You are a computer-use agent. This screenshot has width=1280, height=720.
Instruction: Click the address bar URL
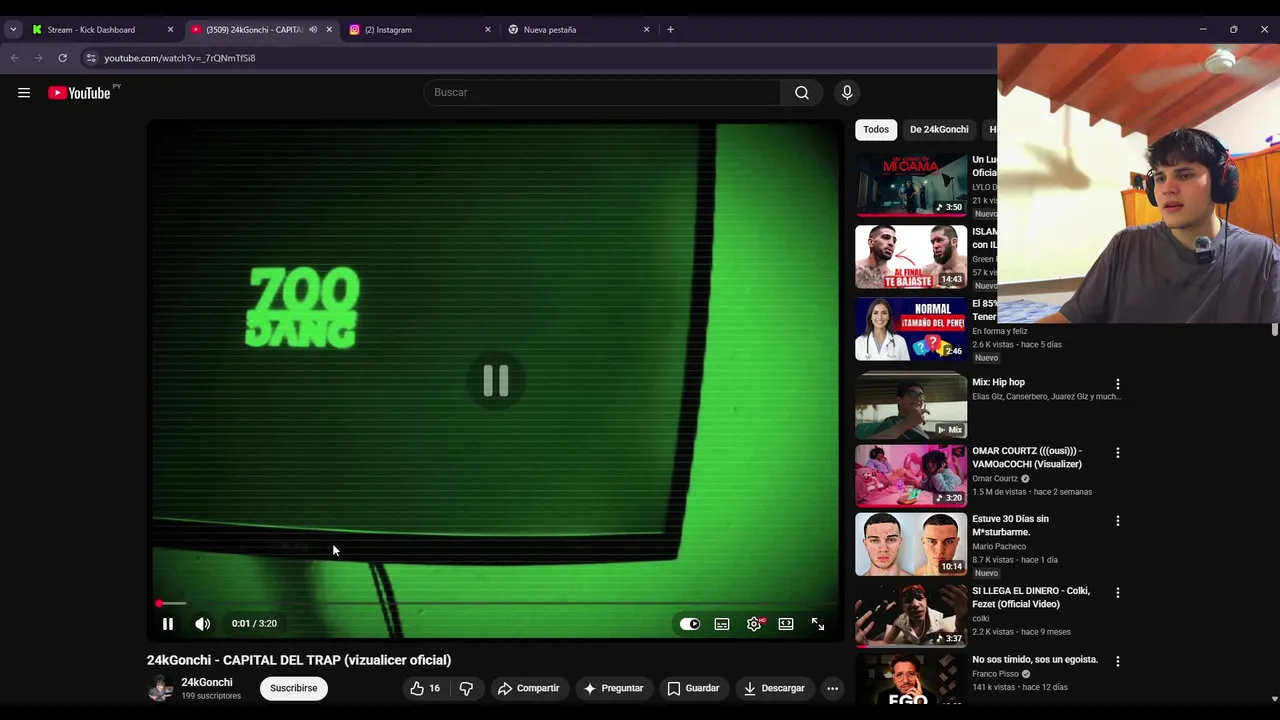click(x=180, y=58)
